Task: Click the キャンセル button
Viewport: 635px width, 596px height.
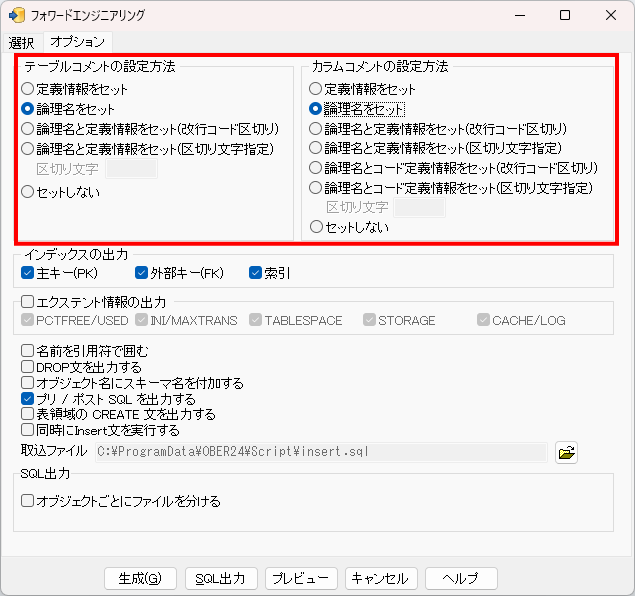Action: pyautogui.click(x=381, y=578)
